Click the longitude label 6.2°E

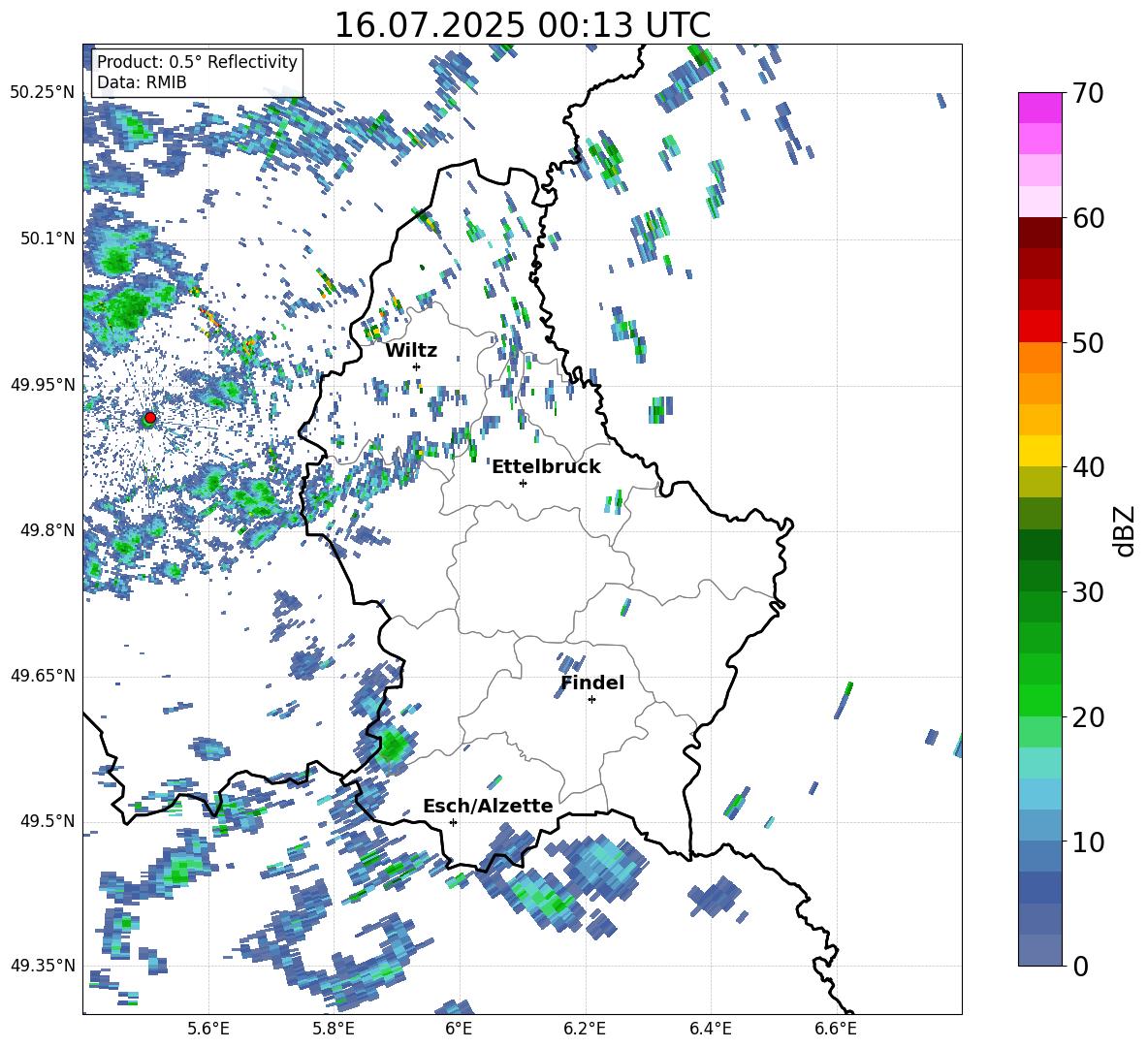(585, 1030)
